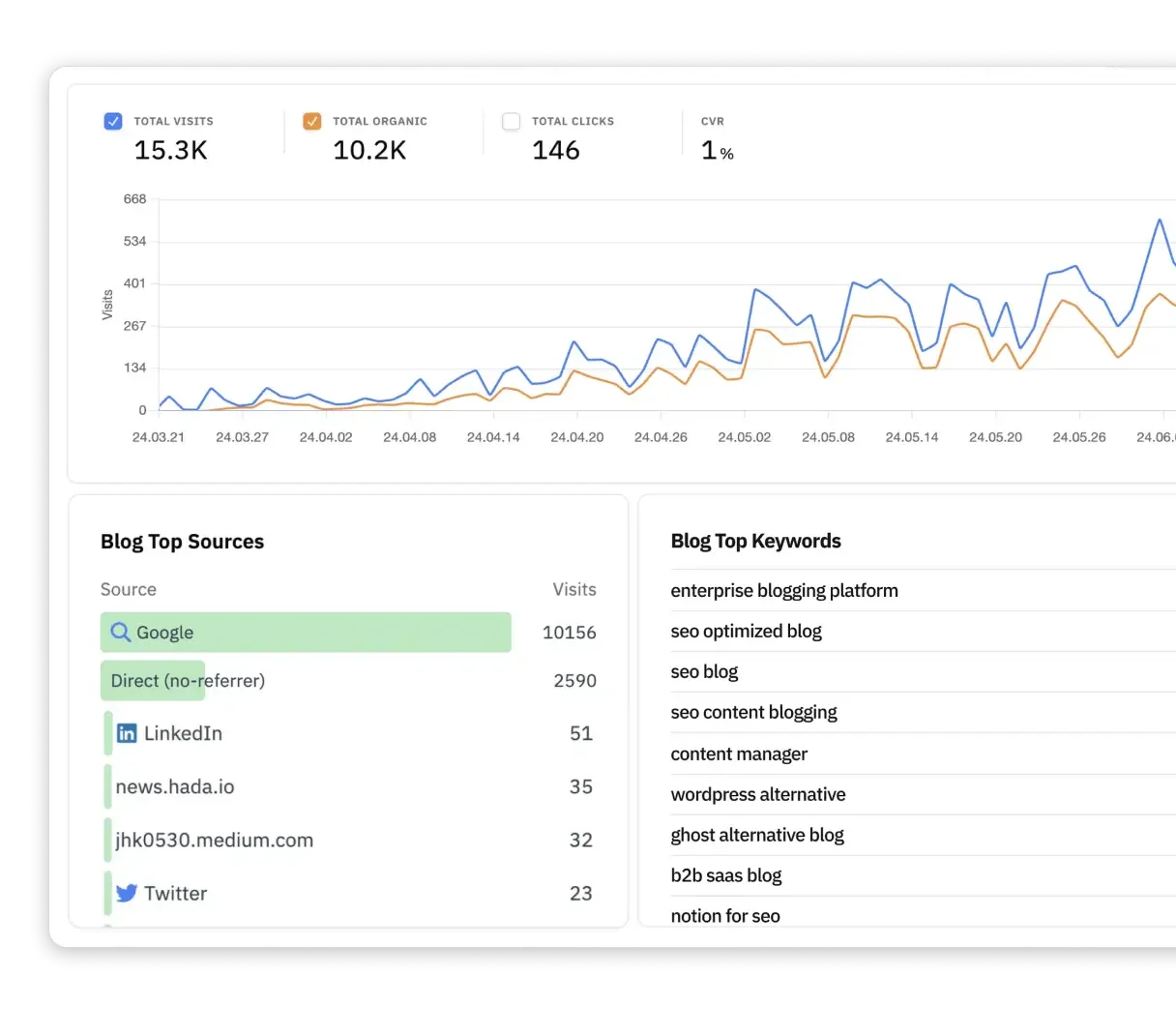Click the LinkedIn icon in the sources list
Viewport: 1176px width, 1034px height.
coord(126,732)
